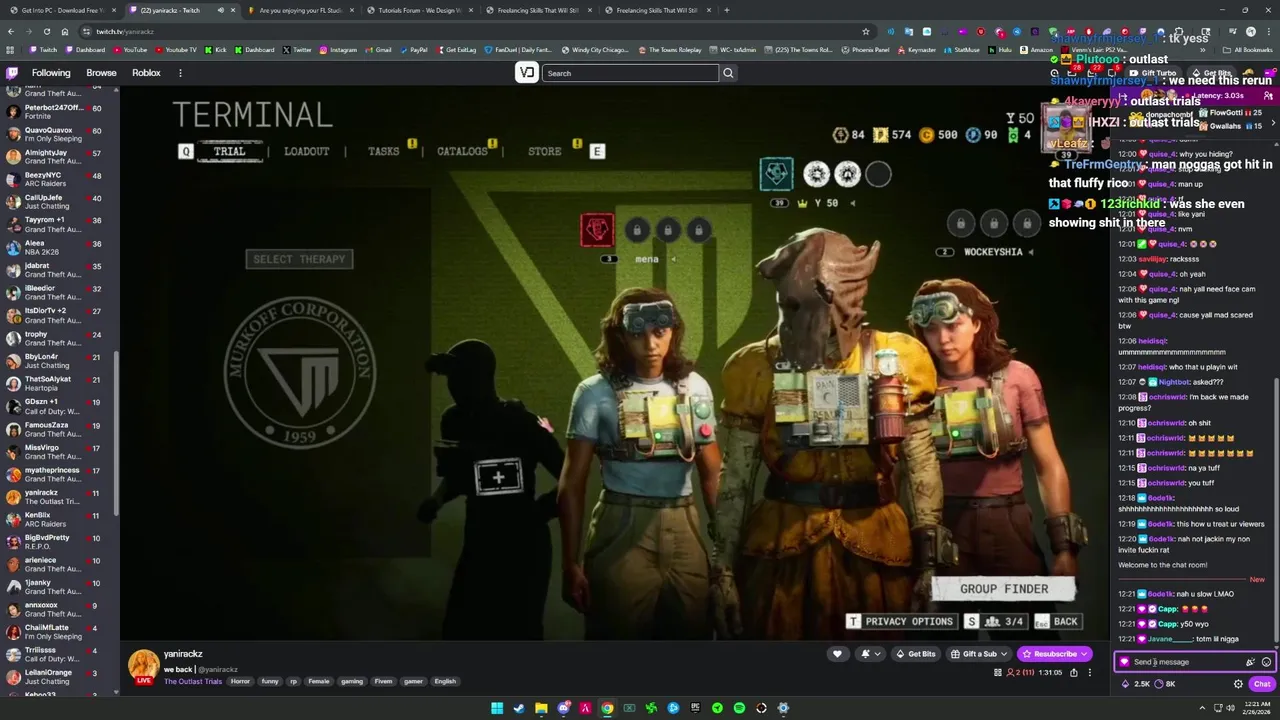Open Discord from the taskbar
This screenshot has height=720, width=1280.
(x=563, y=708)
